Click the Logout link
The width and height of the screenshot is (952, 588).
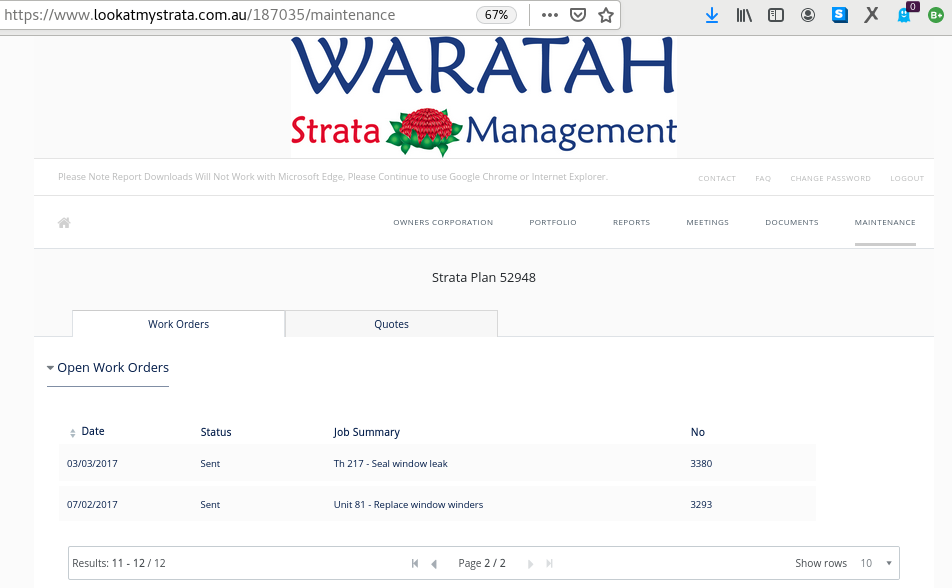(x=907, y=178)
